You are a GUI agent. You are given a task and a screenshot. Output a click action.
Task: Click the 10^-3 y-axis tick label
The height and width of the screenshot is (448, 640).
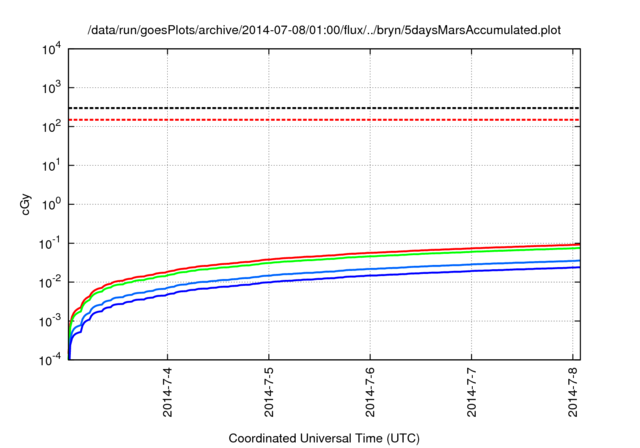pos(51,321)
